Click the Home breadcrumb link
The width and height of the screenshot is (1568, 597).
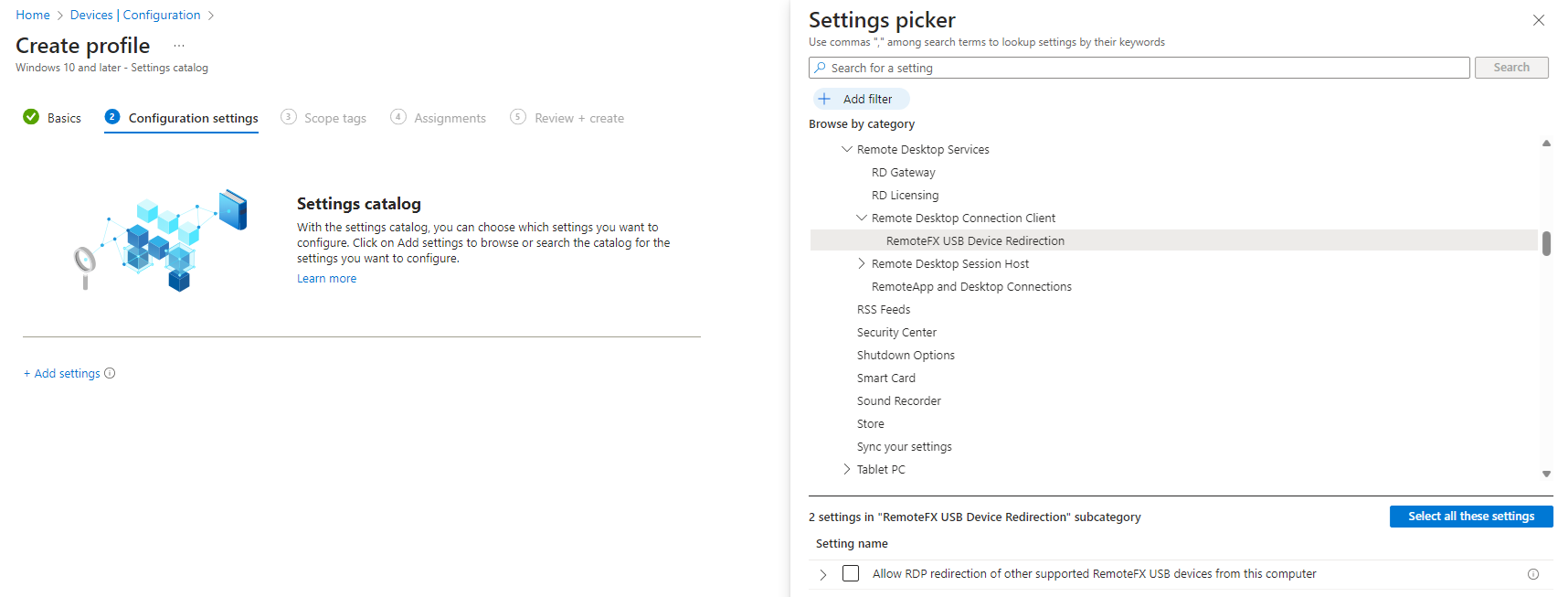pos(33,15)
